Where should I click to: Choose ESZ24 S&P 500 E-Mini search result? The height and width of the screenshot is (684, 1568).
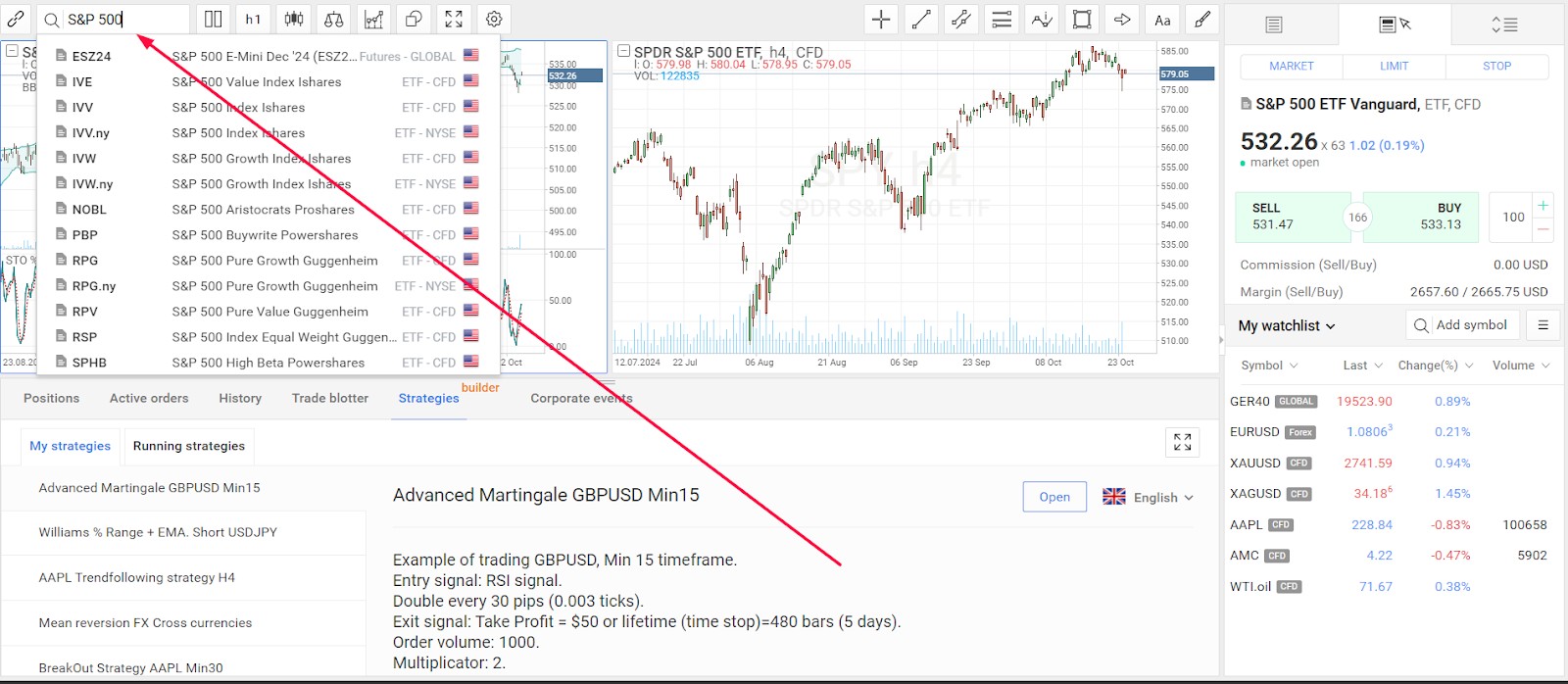pyautogui.click(x=268, y=56)
